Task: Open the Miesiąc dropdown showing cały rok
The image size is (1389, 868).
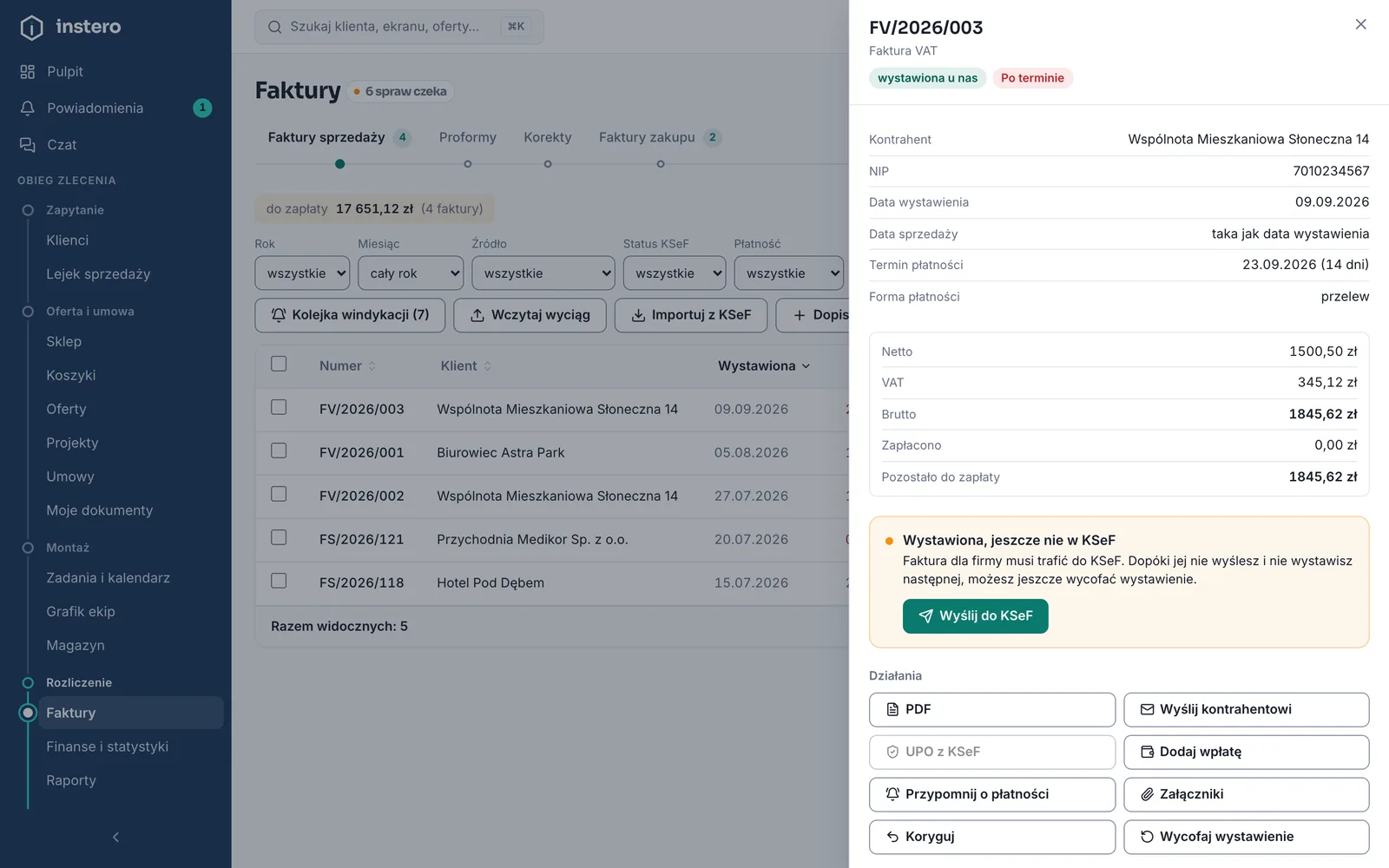Action: (411, 273)
